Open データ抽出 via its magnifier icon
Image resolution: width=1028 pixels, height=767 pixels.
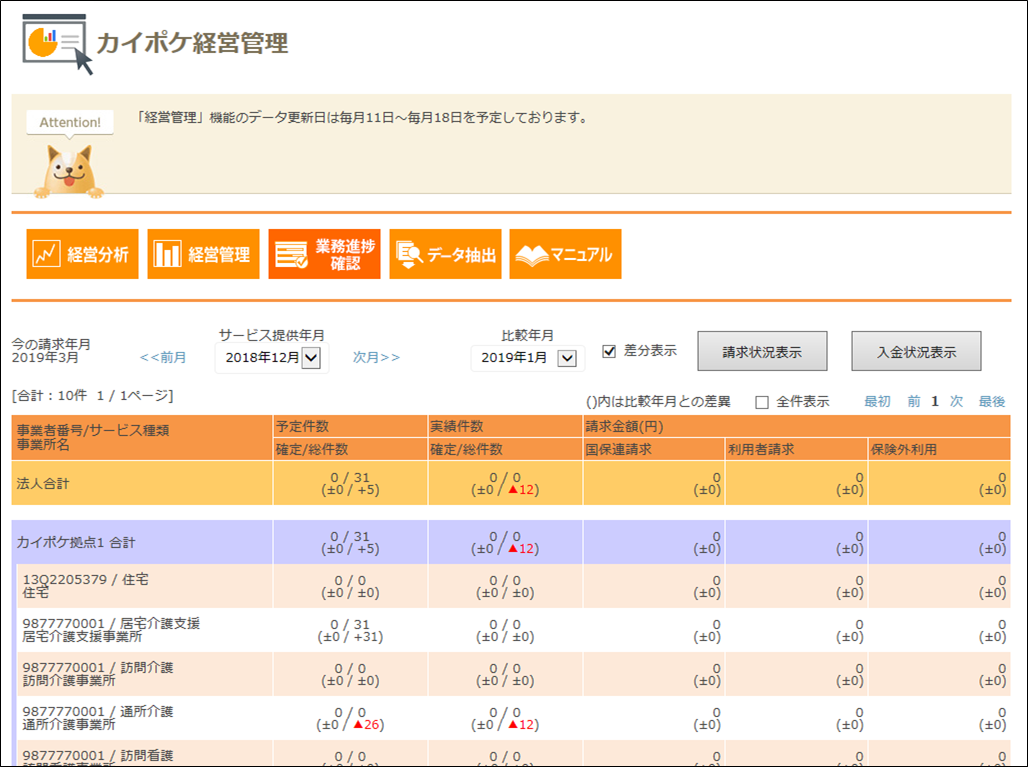coord(409,254)
